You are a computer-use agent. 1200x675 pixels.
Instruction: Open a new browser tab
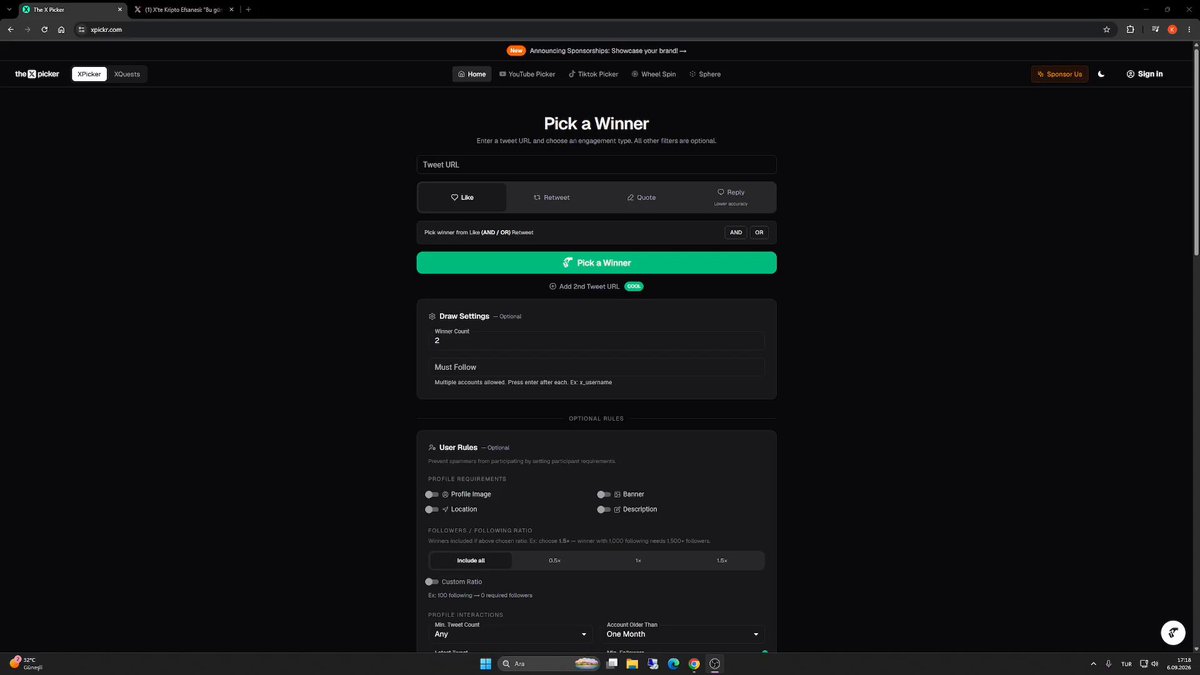point(248,10)
